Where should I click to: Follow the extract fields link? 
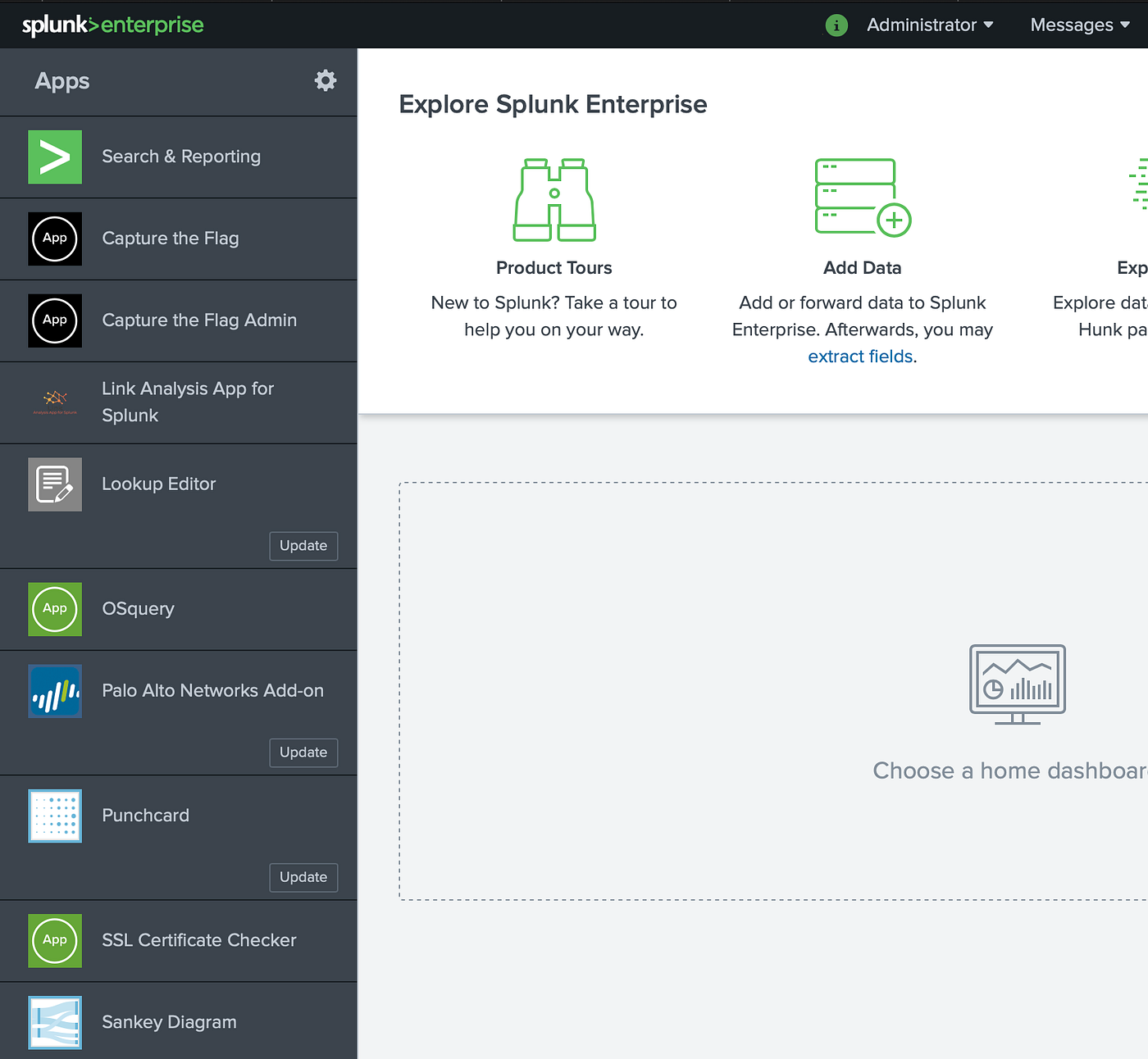(860, 357)
